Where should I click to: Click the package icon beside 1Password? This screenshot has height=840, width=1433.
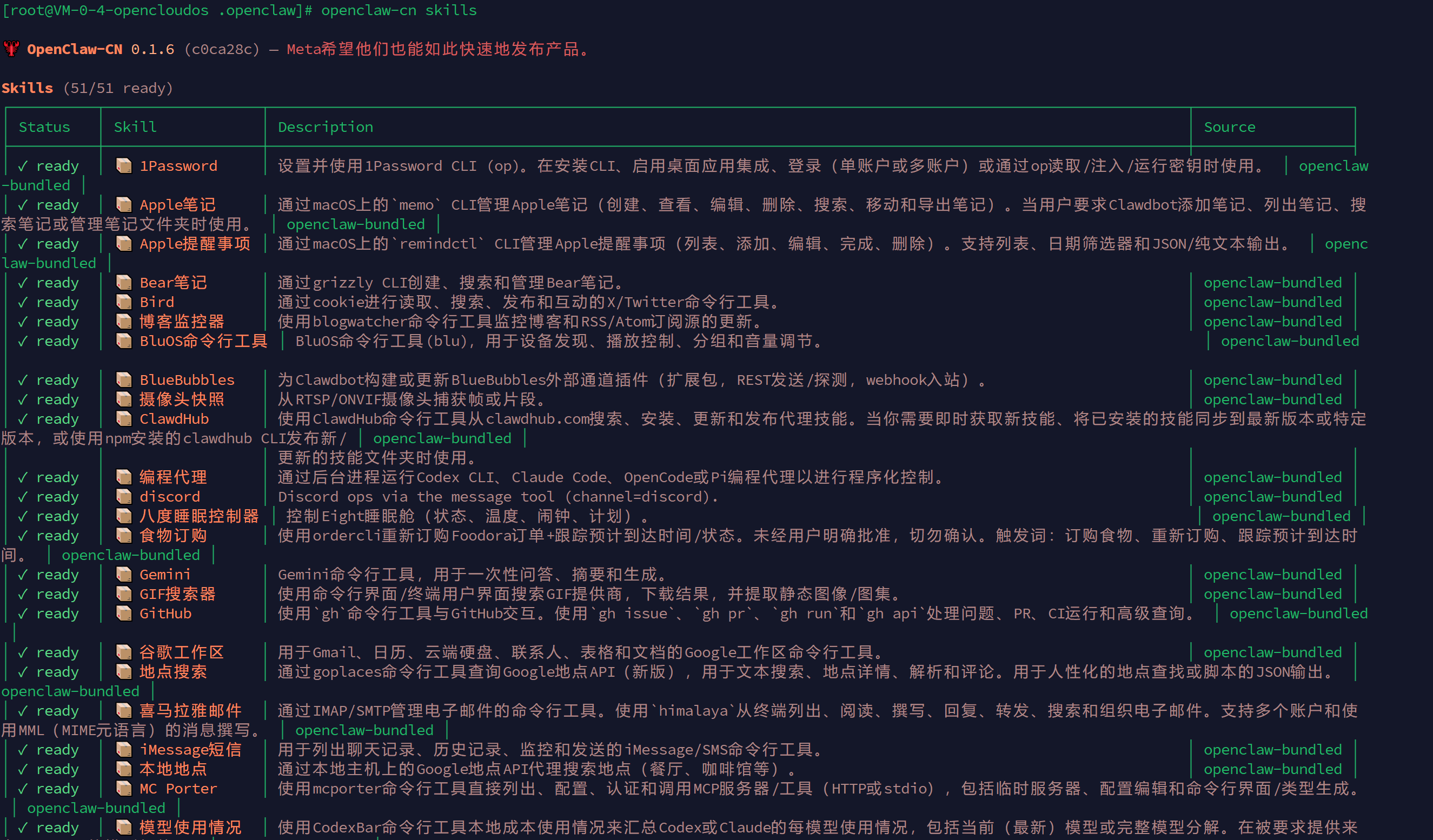pos(123,165)
